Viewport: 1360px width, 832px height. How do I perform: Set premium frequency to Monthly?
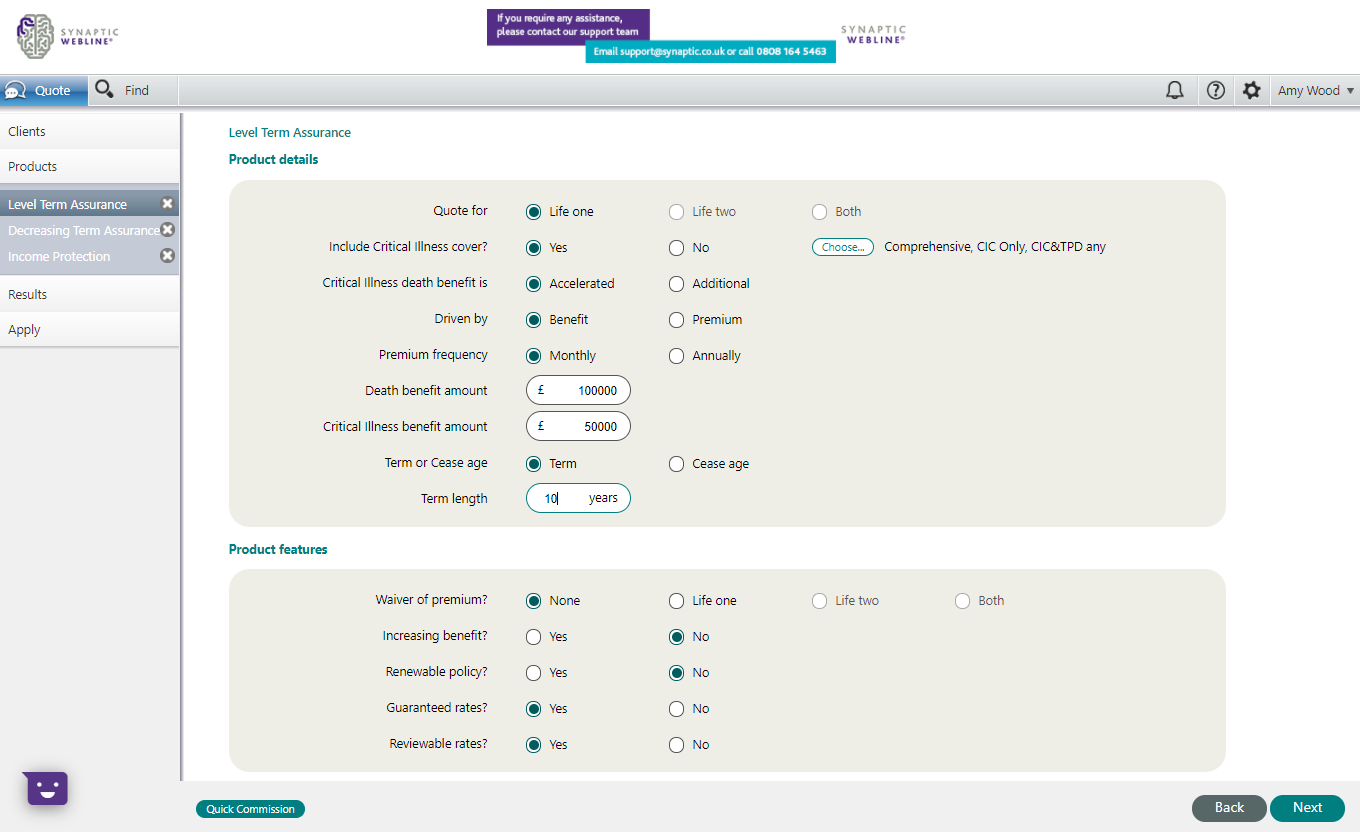[x=534, y=356]
